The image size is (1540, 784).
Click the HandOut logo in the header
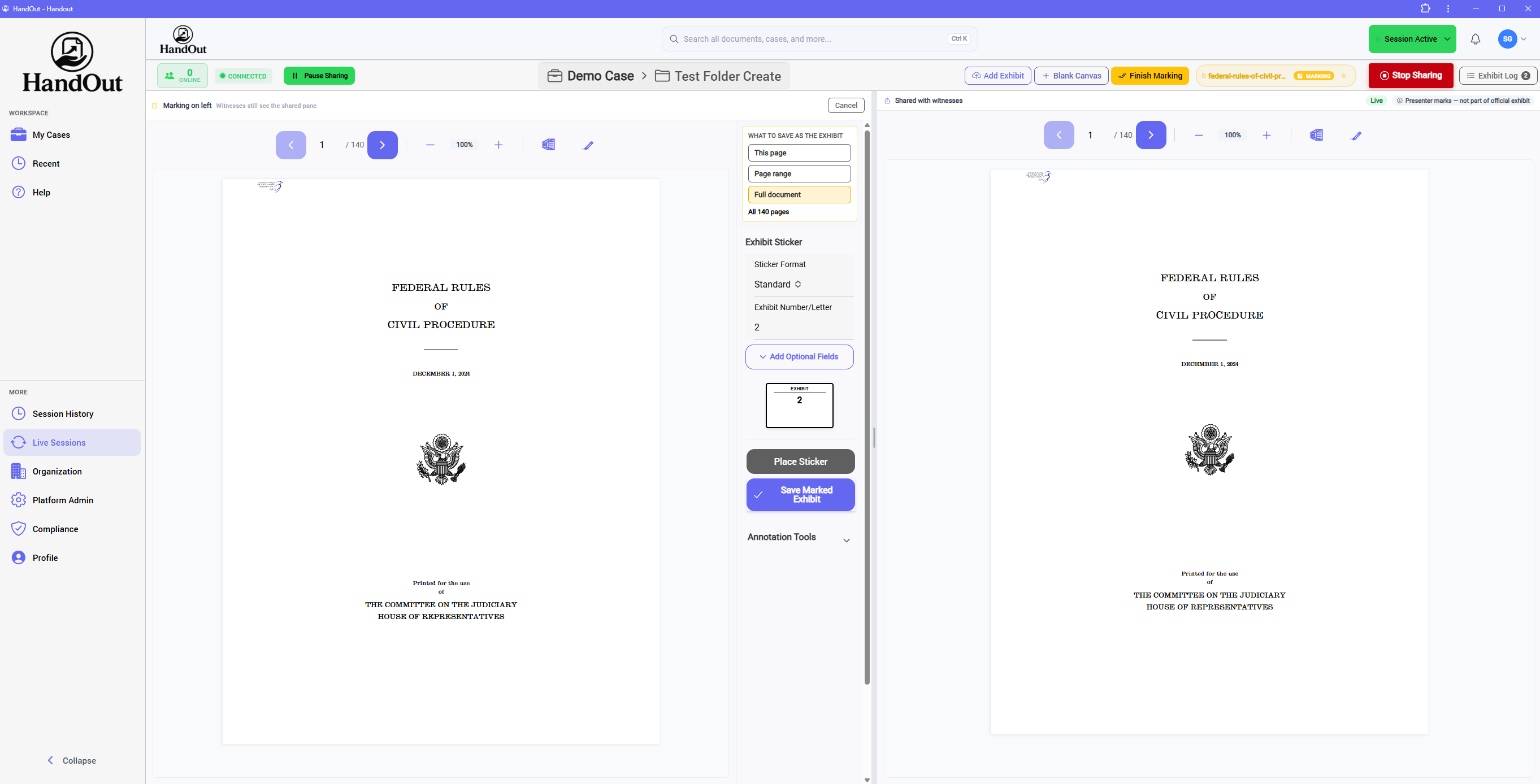click(x=183, y=40)
